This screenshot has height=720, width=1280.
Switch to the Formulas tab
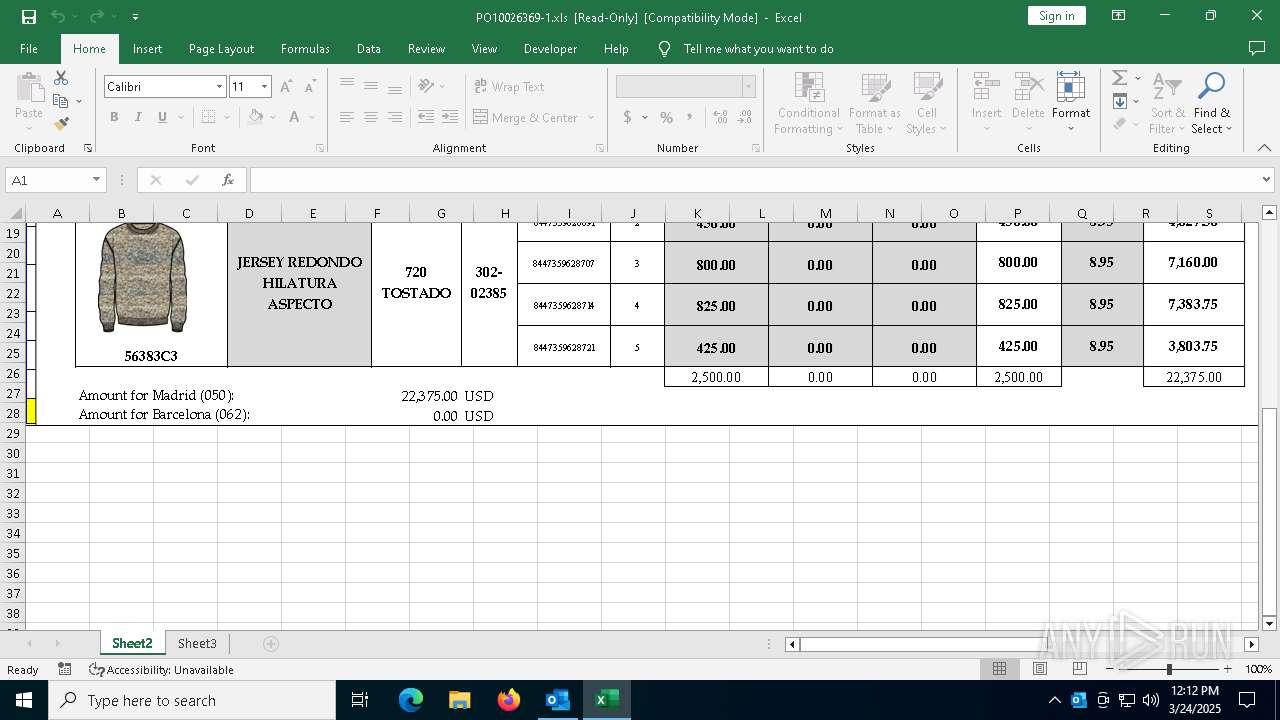[x=305, y=48]
